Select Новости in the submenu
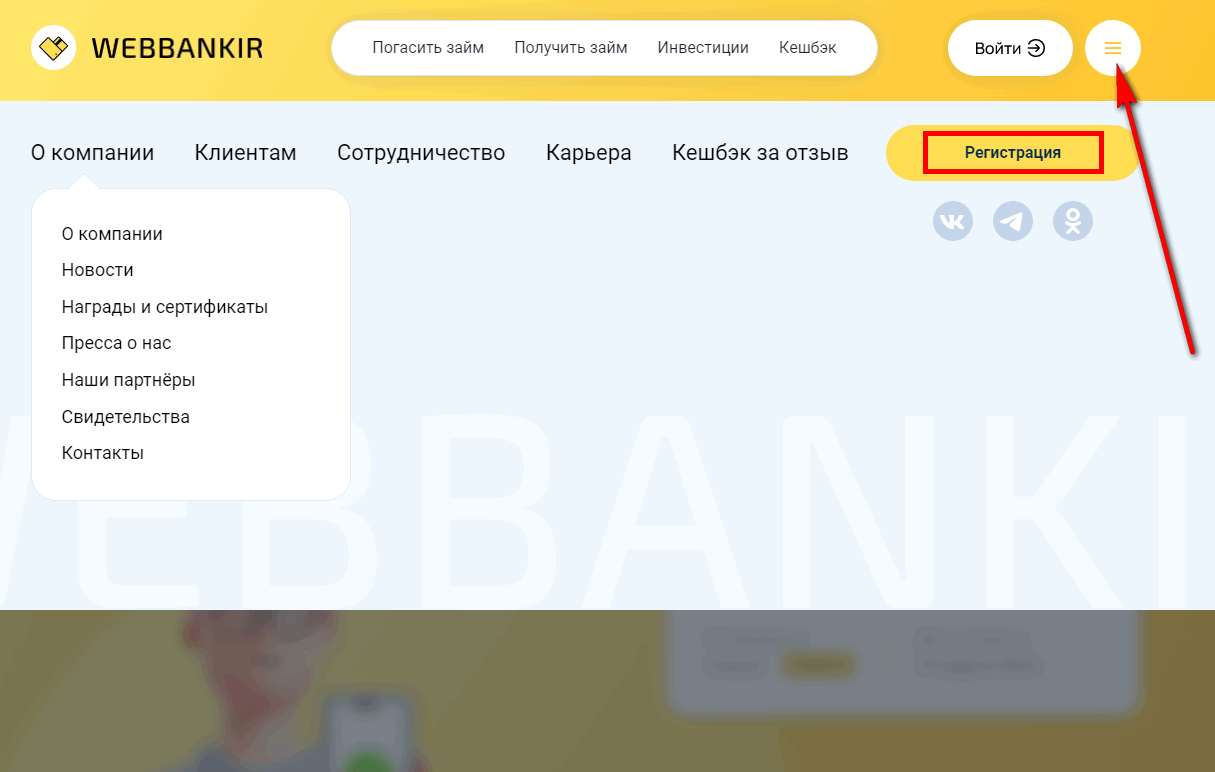 point(98,270)
